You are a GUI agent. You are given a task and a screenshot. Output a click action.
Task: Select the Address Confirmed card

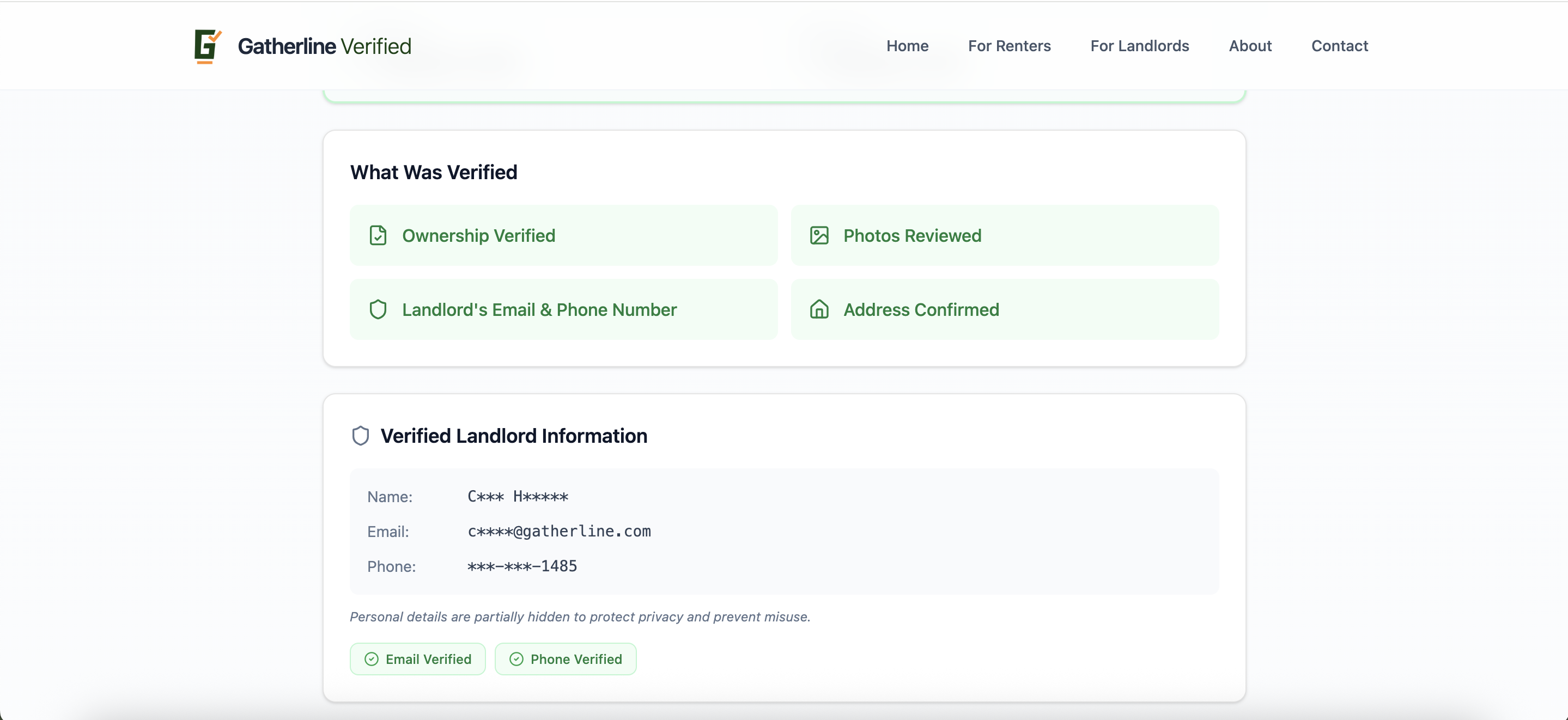[x=1005, y=309]
